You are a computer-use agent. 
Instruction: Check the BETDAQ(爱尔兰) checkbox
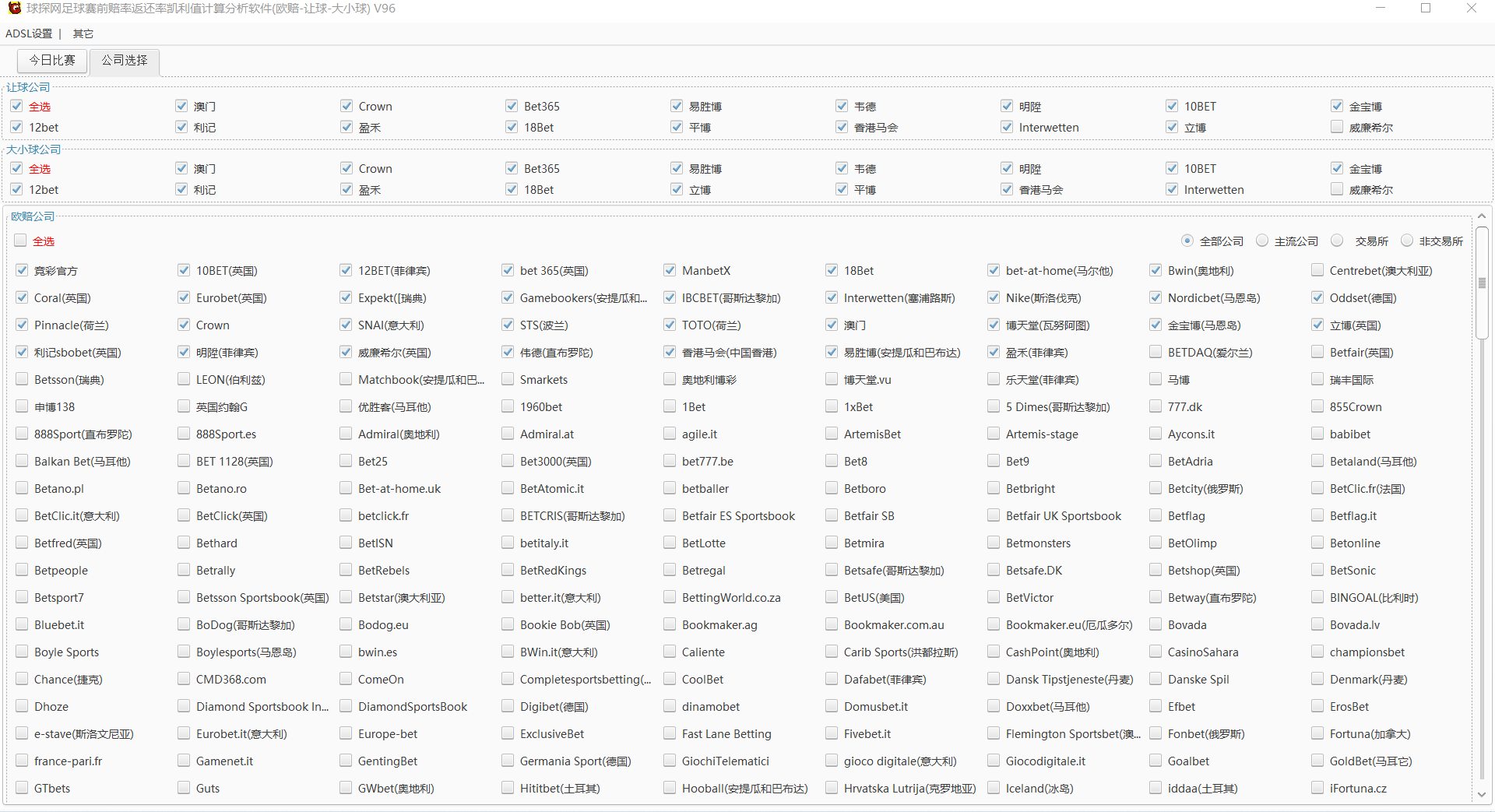point(1156,352)
